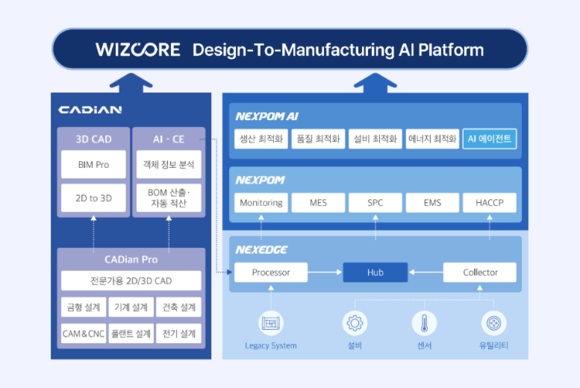
Task: Click the HACCP box
Action: tap(489, 203)
